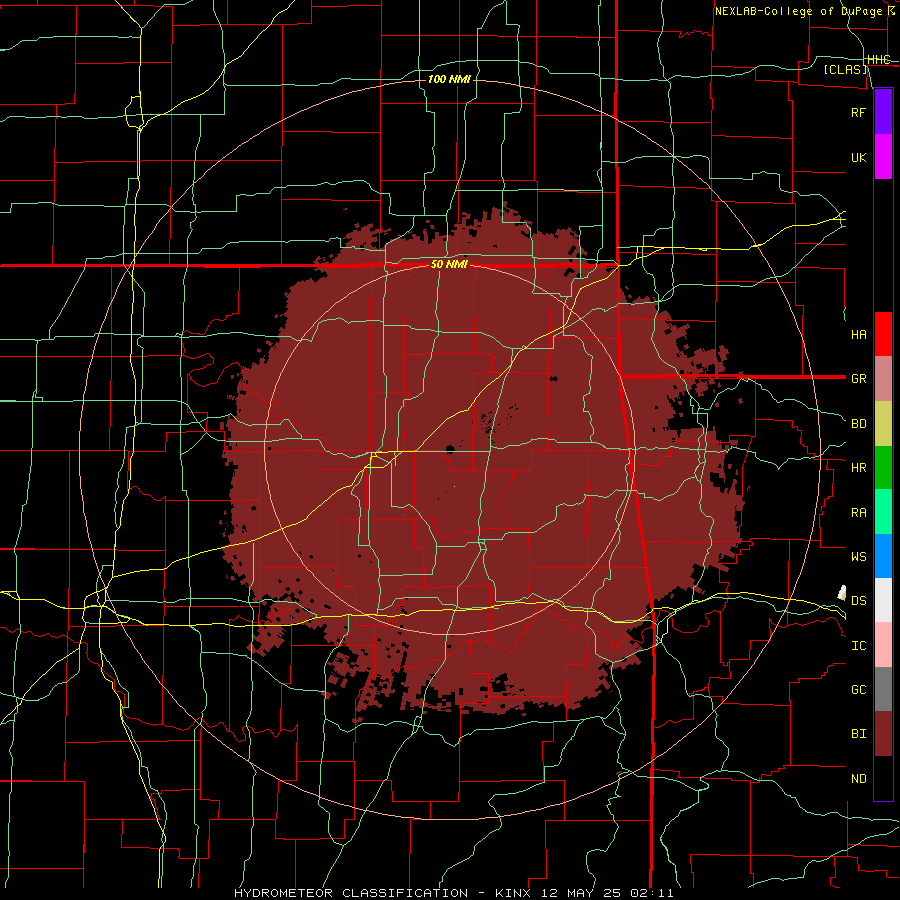900x900 pixels.
Task: Select the GR pink legend swatch
Action: pos(883,379)
